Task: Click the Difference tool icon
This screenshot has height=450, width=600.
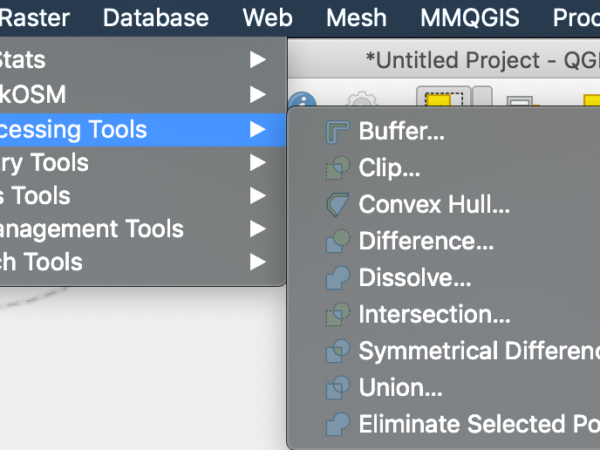Action: (x=338, y=241)
